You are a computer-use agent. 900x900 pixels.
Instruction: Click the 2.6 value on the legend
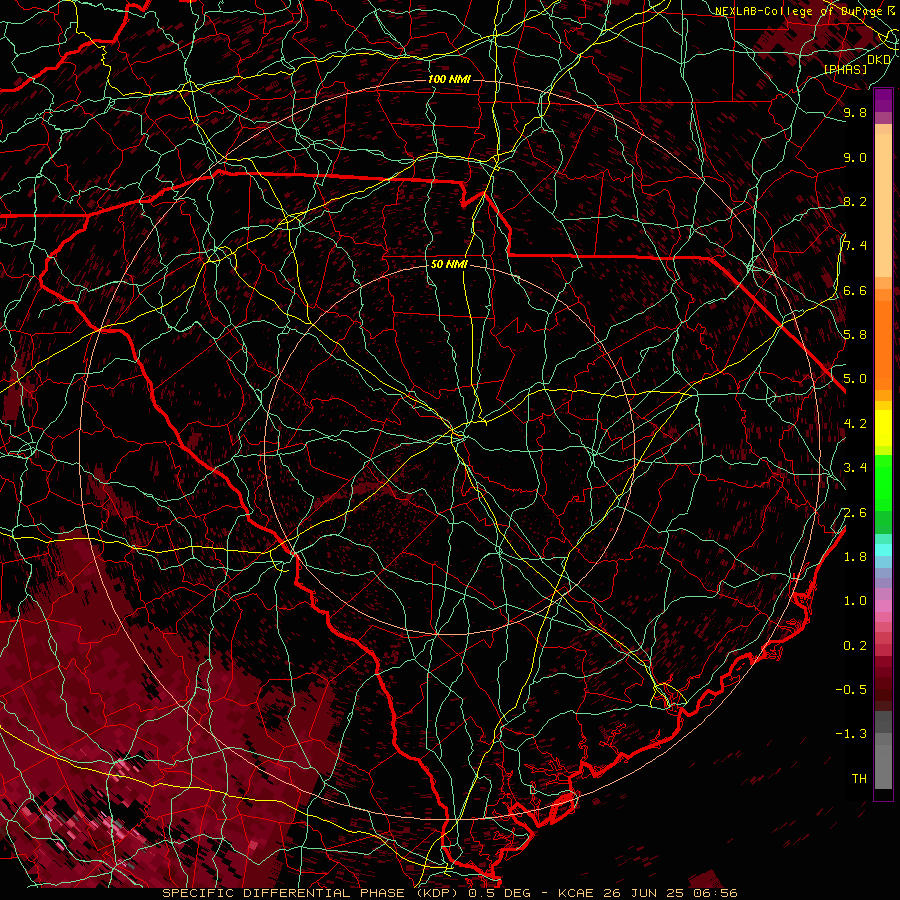pyautogui.click(x=855, y=513)
